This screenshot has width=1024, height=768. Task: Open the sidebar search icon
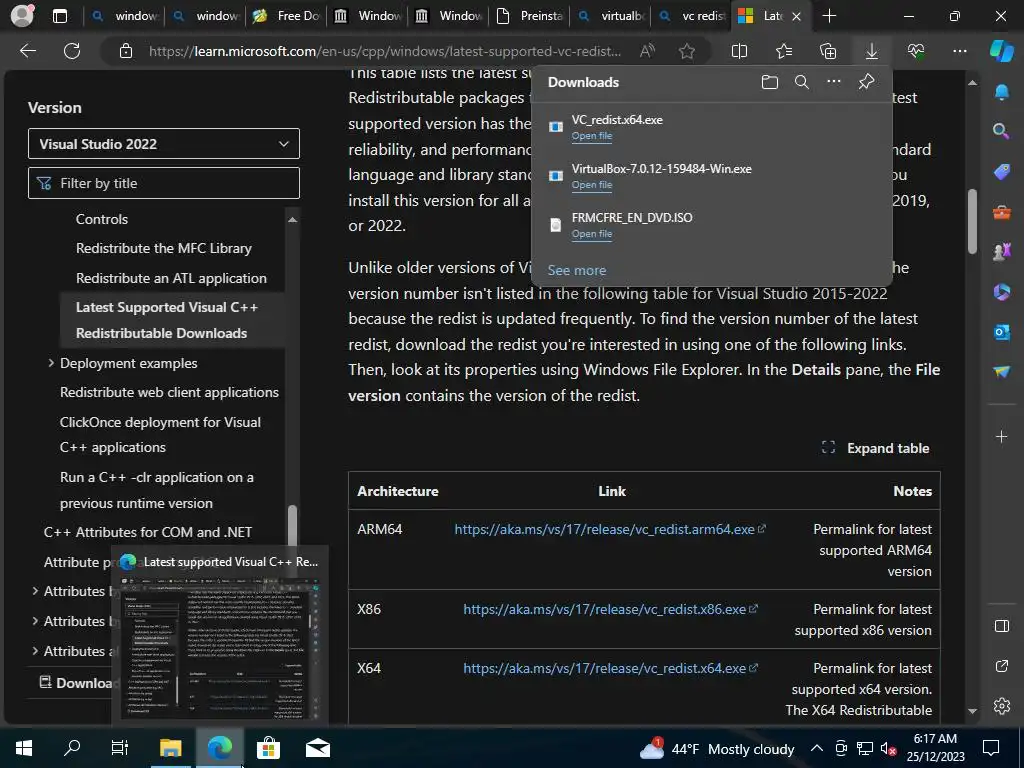coord(1001,131)
